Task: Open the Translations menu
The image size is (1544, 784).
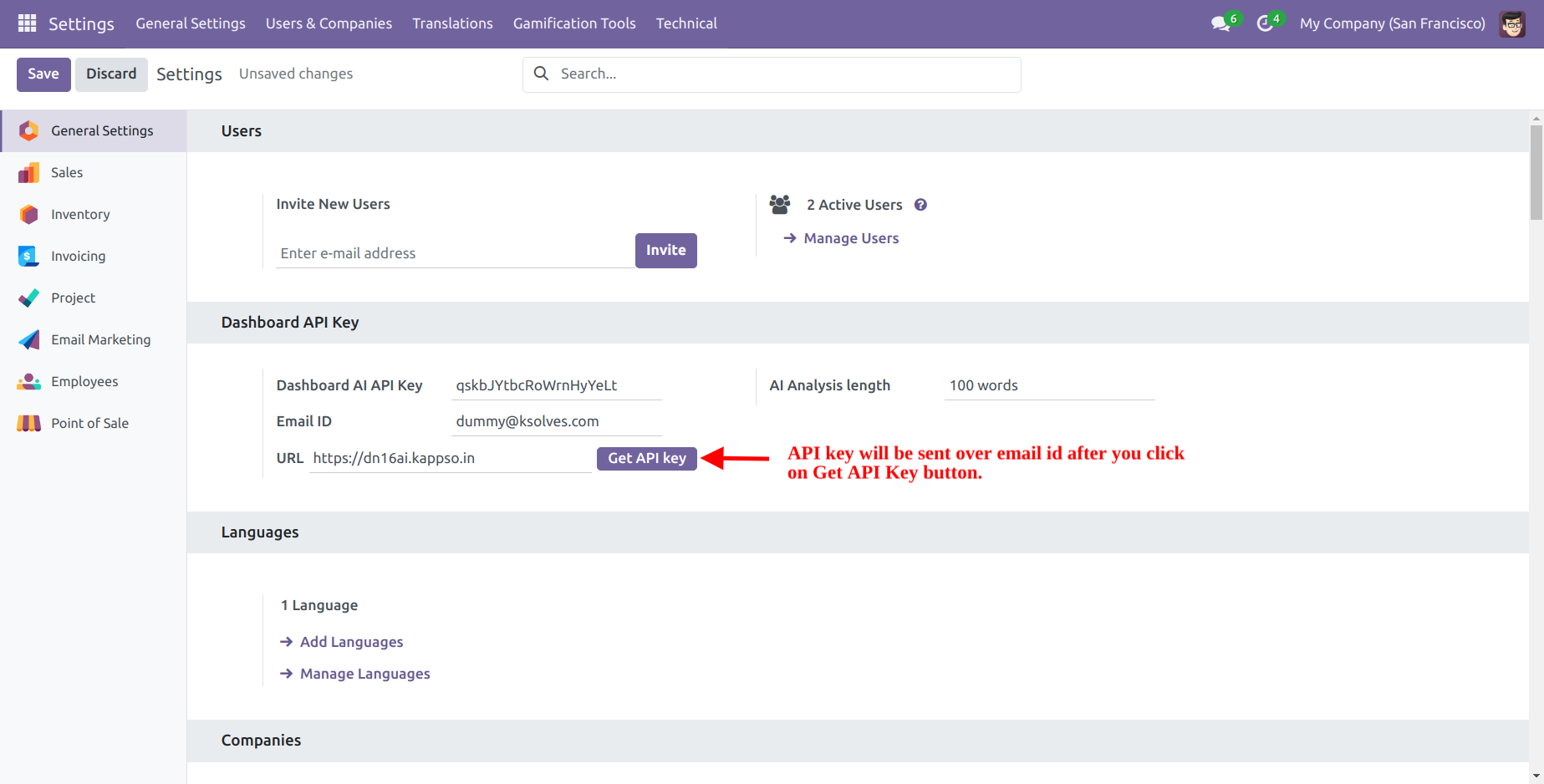Action: (452, 23)
